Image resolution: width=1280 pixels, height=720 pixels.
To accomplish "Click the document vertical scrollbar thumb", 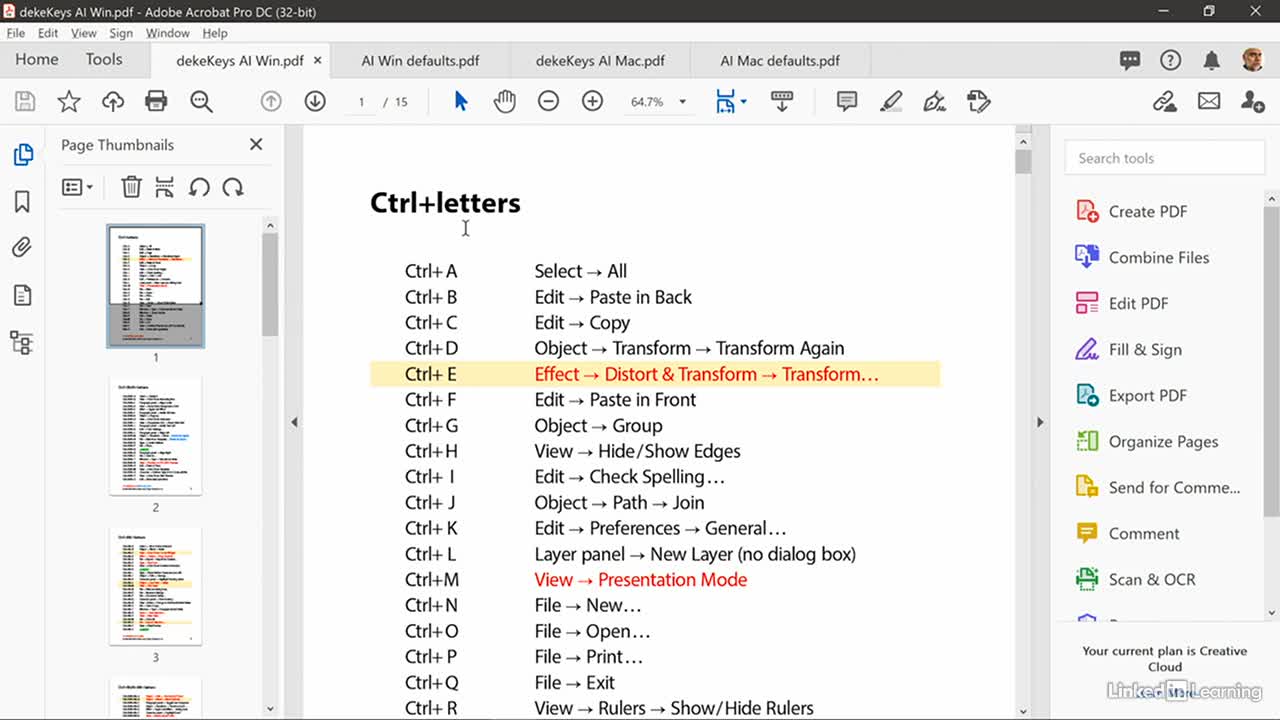I will (x=1023, y=161).
